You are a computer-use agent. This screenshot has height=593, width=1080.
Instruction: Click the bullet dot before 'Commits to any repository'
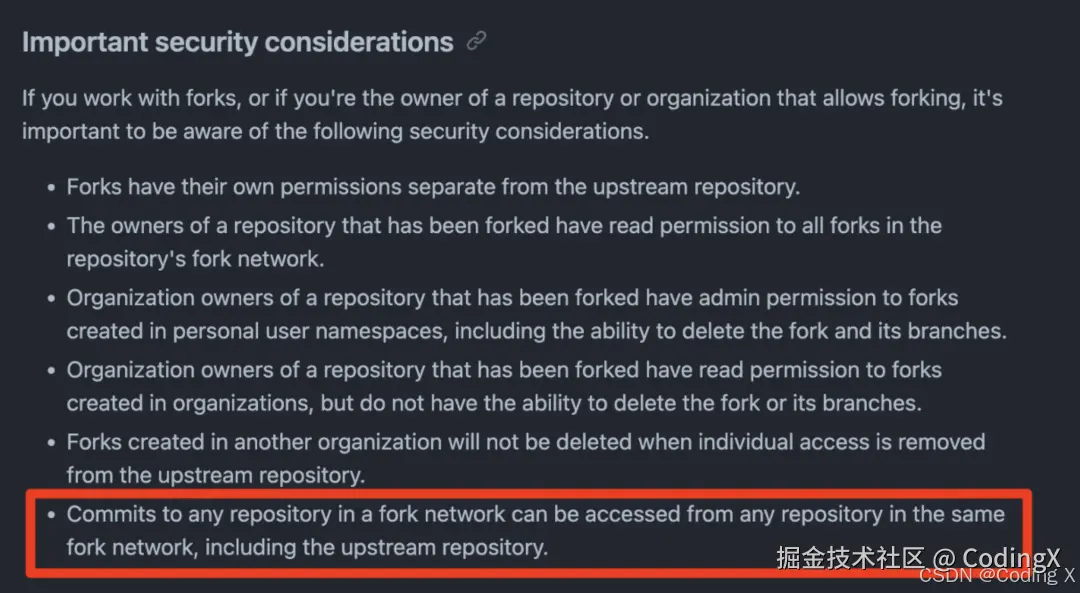52,516
